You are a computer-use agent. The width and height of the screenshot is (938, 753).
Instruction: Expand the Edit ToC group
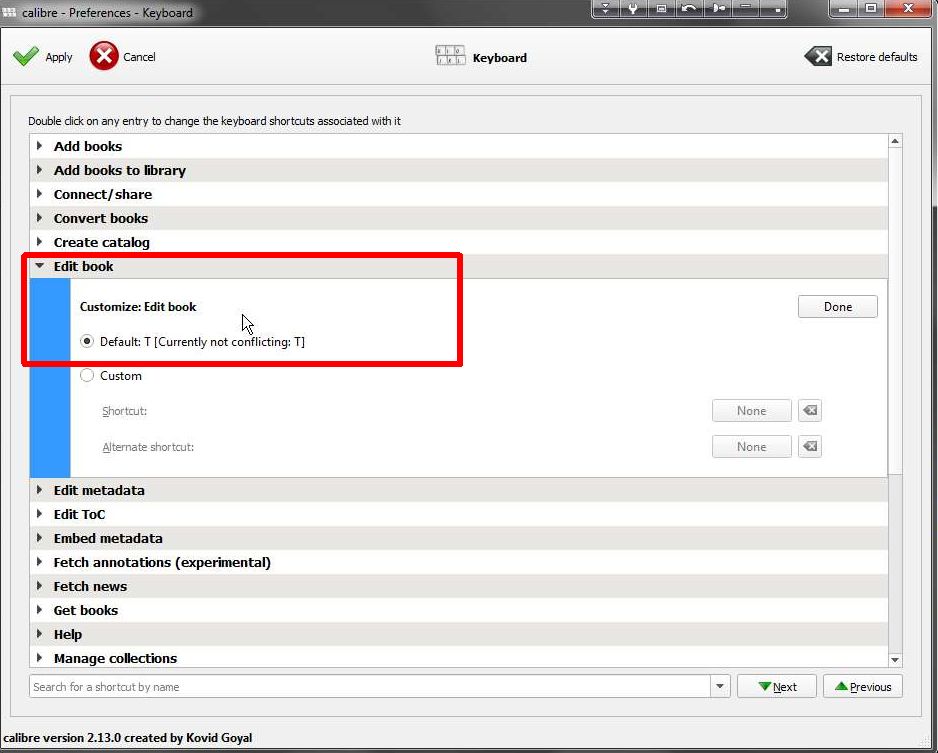click(39, 514)
